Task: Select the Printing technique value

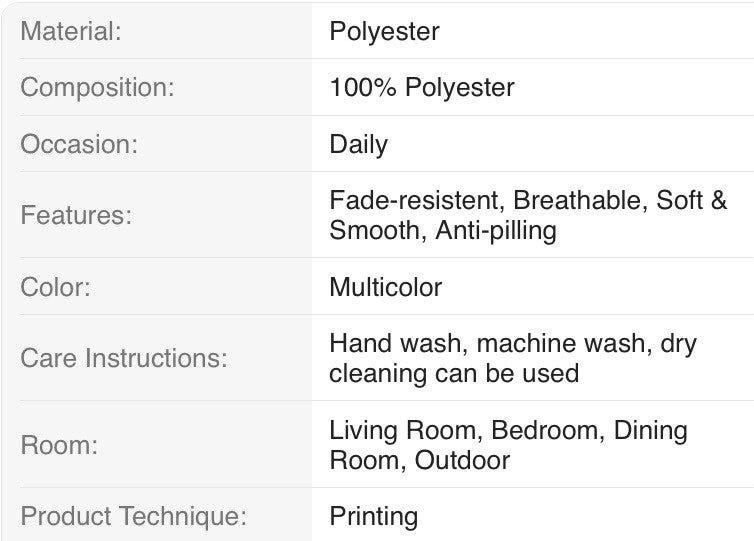Action: pos(374,517)
